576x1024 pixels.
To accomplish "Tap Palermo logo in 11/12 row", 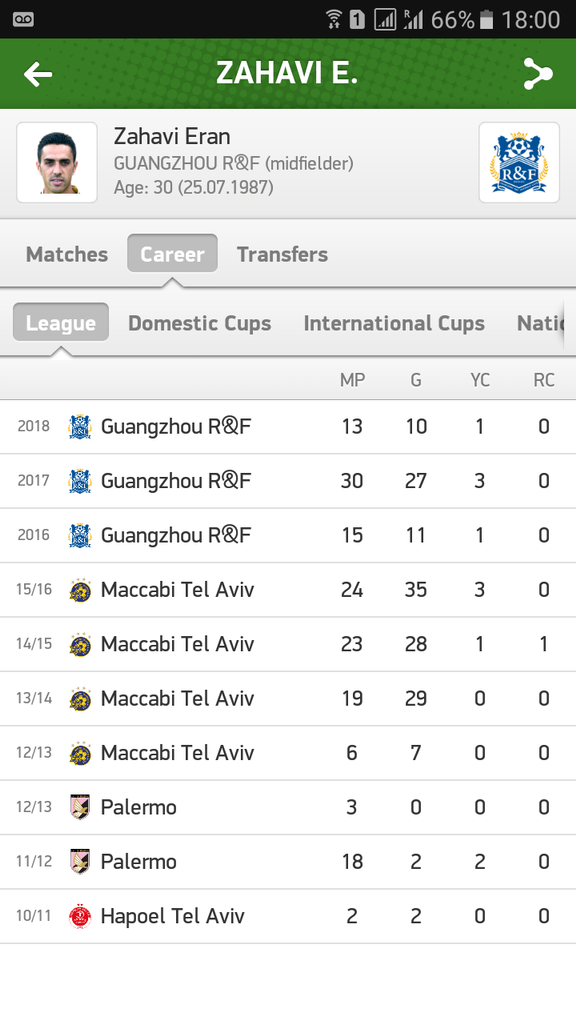I will tap(80, 862).
